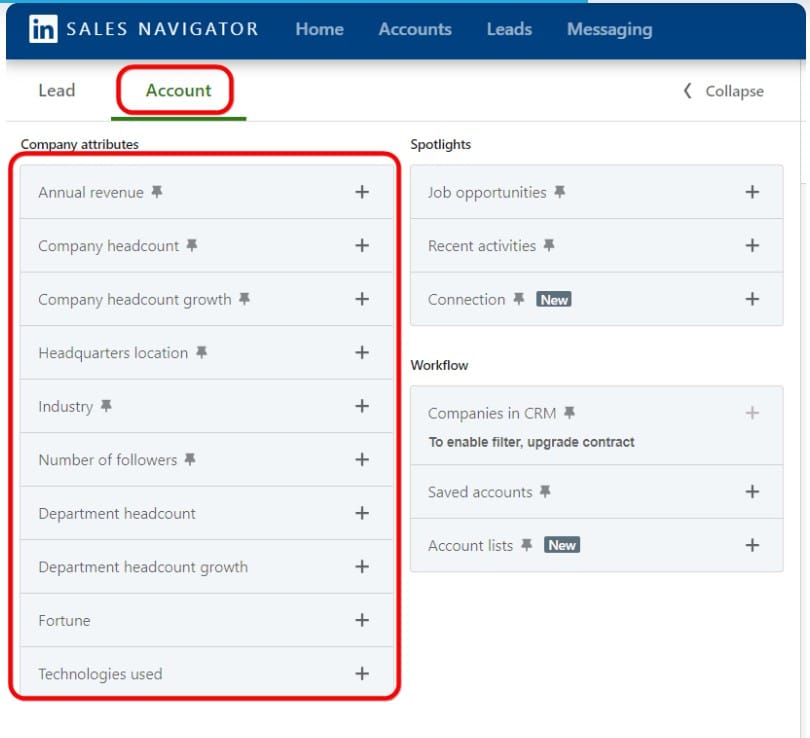The image size is (810, 738).
Task: Toggle pin on Companies in CRM
Action: coord(569,413)
